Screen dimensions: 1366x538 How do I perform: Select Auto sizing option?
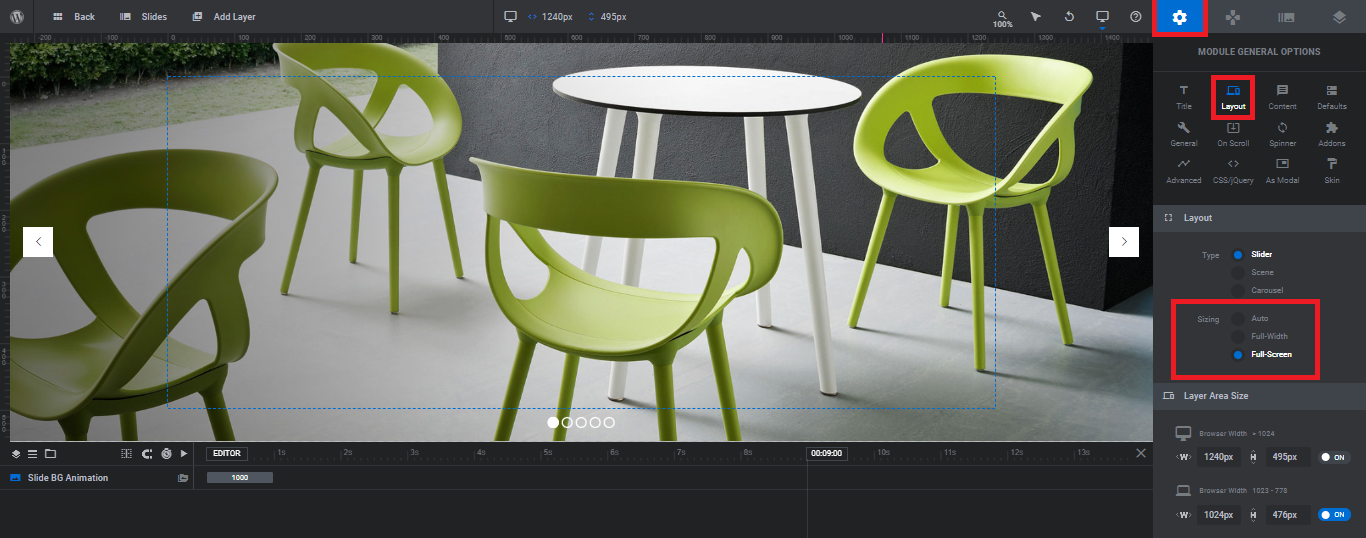[x=1238, y=319]
